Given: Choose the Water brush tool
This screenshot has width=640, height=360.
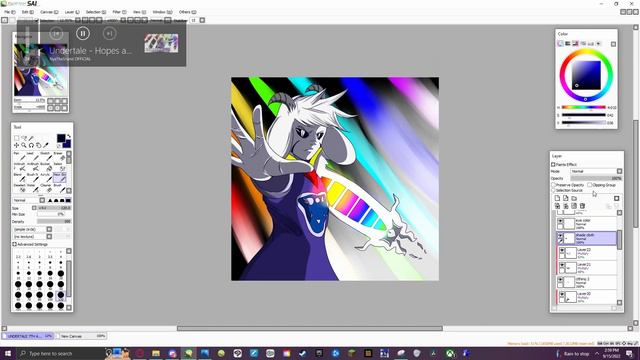Looking at the screenshot, I should (x=33, y=188).
